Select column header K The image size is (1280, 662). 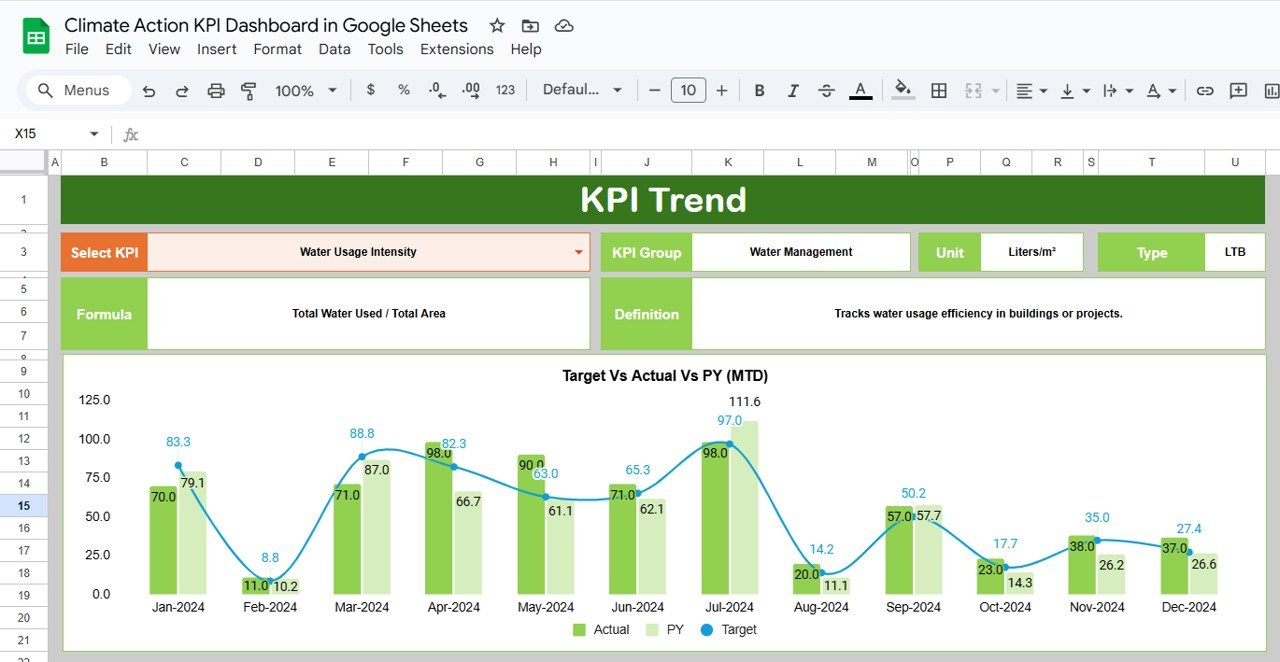click(x=728, y=162)
